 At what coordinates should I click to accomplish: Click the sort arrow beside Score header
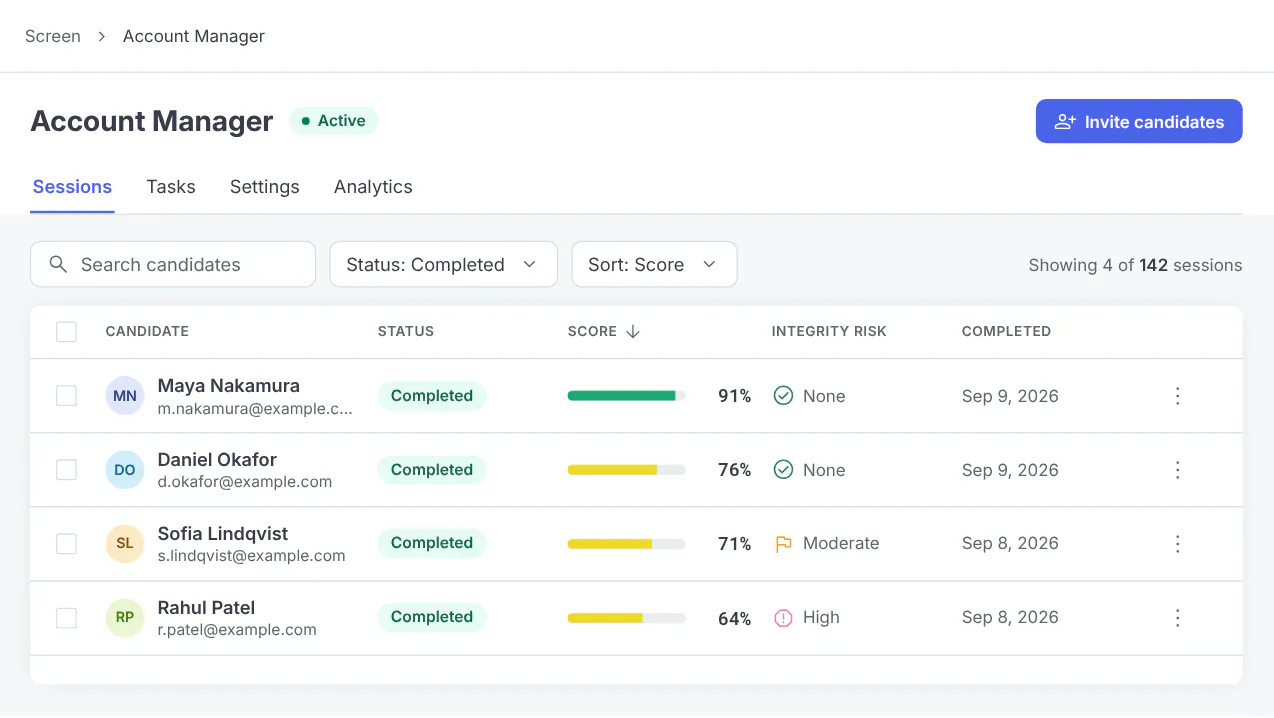pos(632,331)
